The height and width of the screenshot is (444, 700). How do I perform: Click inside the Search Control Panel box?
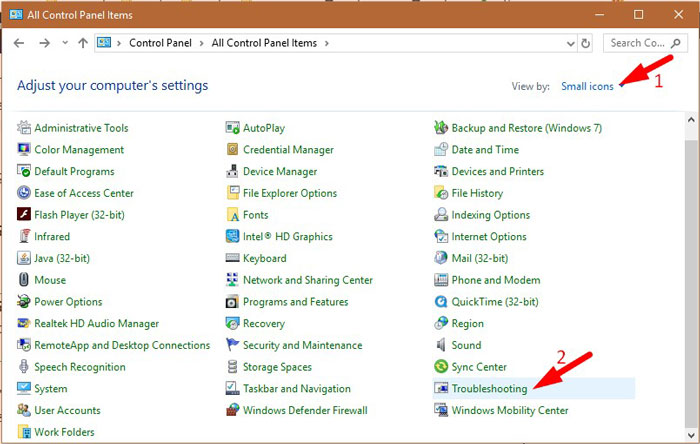click(645, 43)
